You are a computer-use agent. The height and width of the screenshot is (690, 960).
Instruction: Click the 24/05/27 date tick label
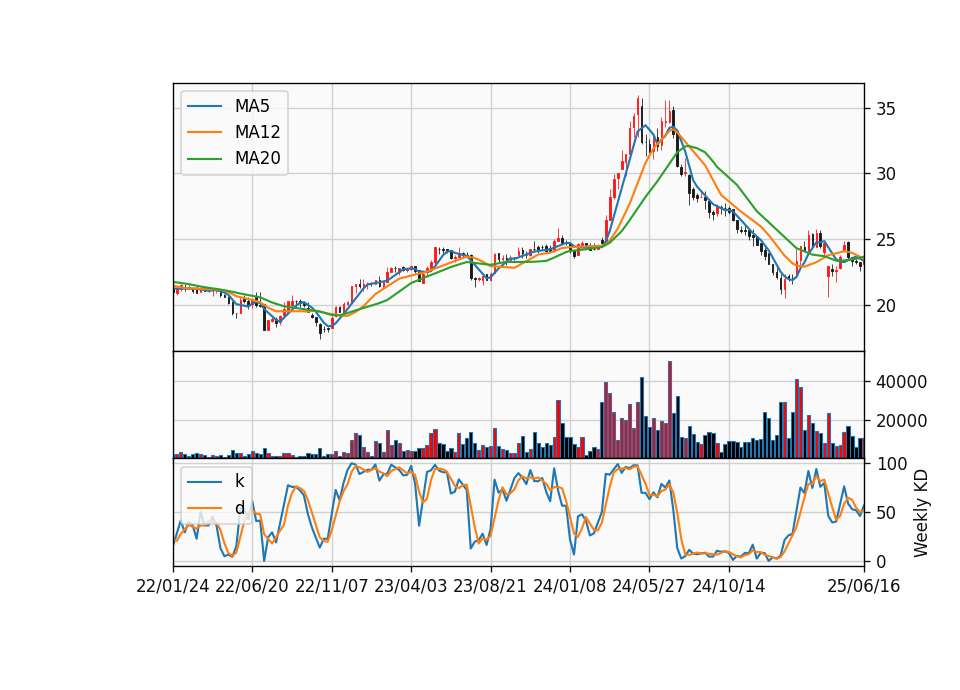(649, 586)
